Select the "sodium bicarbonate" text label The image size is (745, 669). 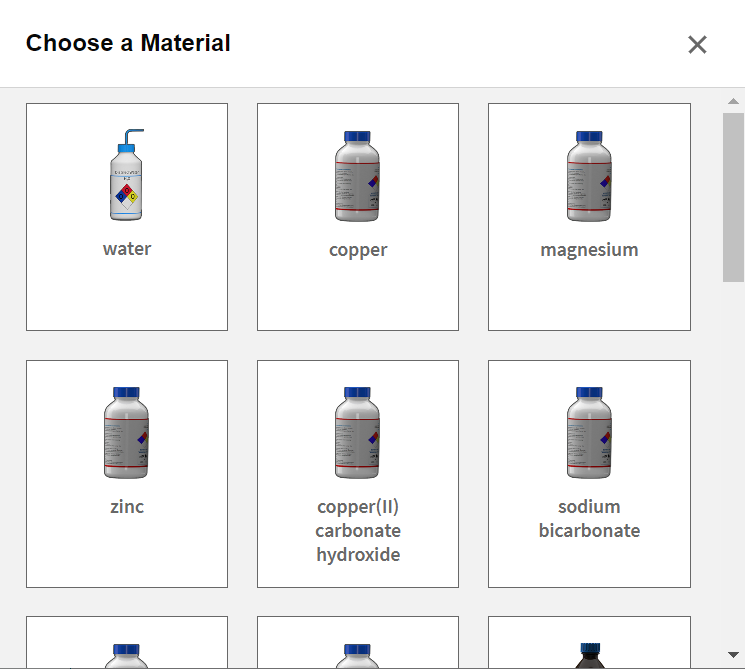click(x=589, y=518)
